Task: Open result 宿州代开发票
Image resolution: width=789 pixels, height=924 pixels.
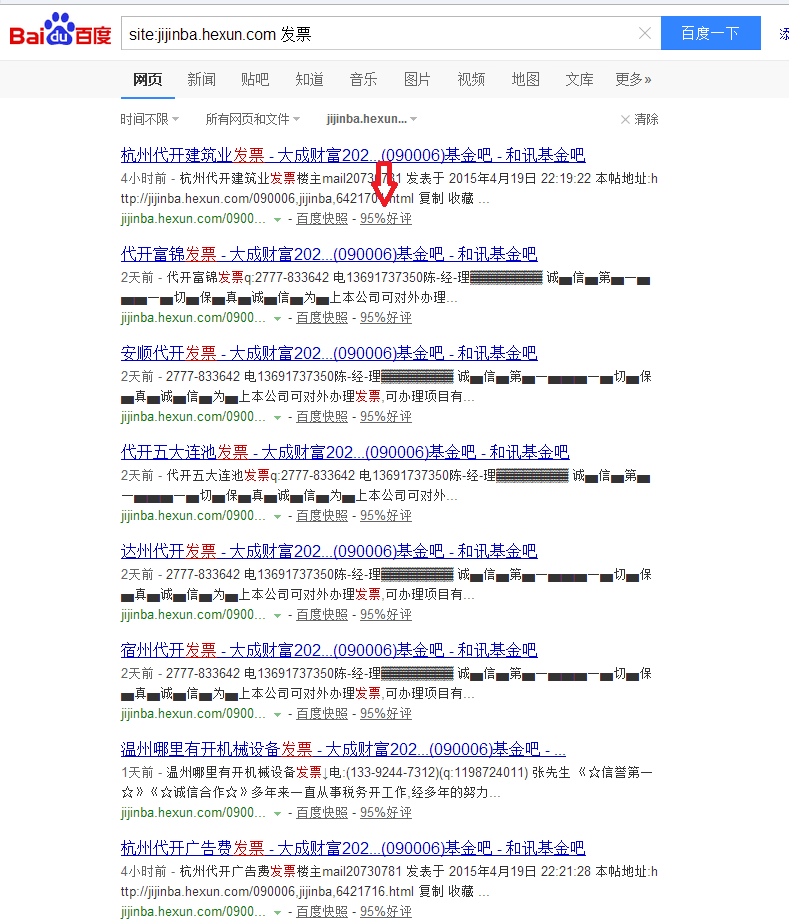Action: [329, 650]
